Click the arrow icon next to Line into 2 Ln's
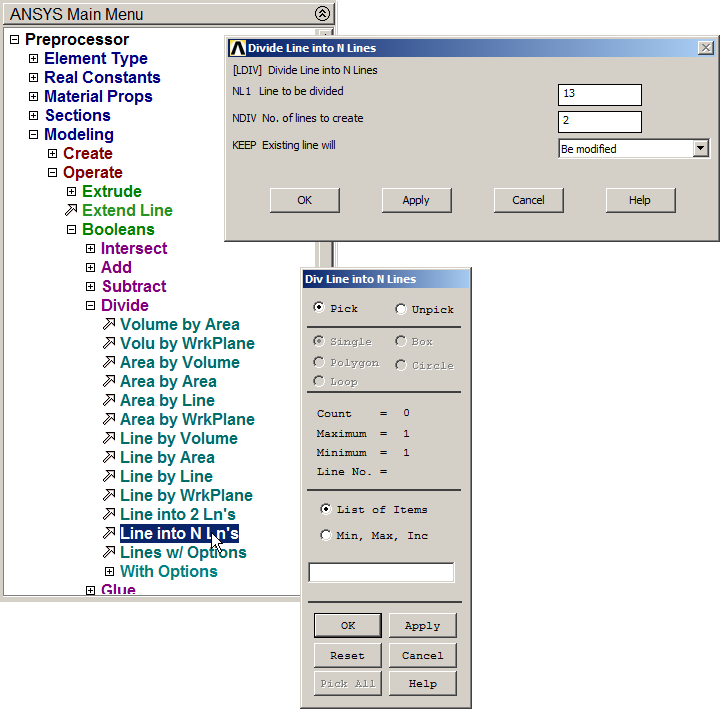720x710 pixels. pyautogui.click(x=109, y=515)
